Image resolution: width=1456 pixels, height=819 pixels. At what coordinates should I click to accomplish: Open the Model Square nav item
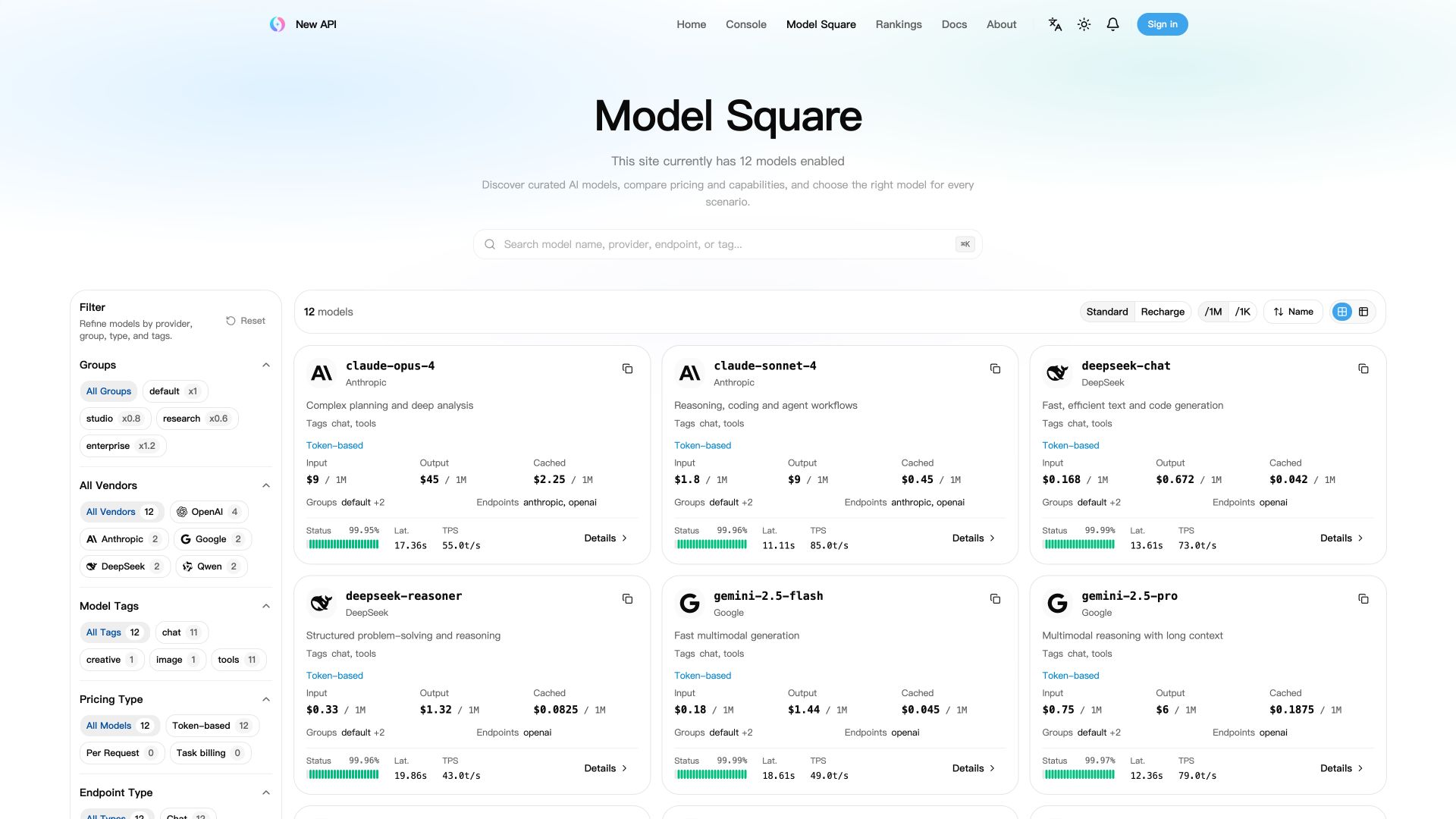(x=821, y=24)
